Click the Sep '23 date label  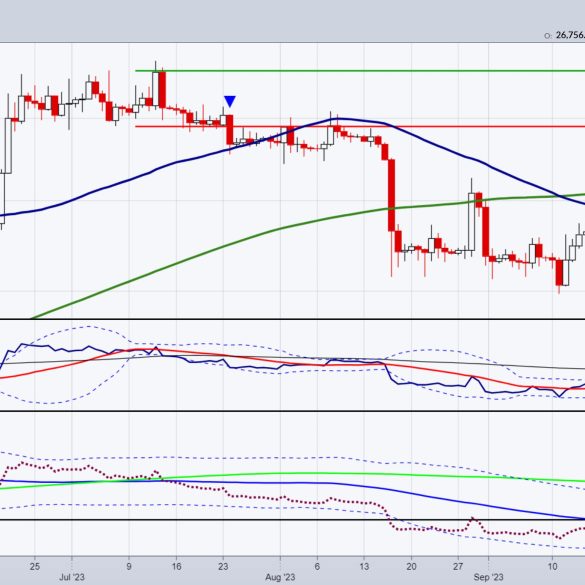pos(488,577)
